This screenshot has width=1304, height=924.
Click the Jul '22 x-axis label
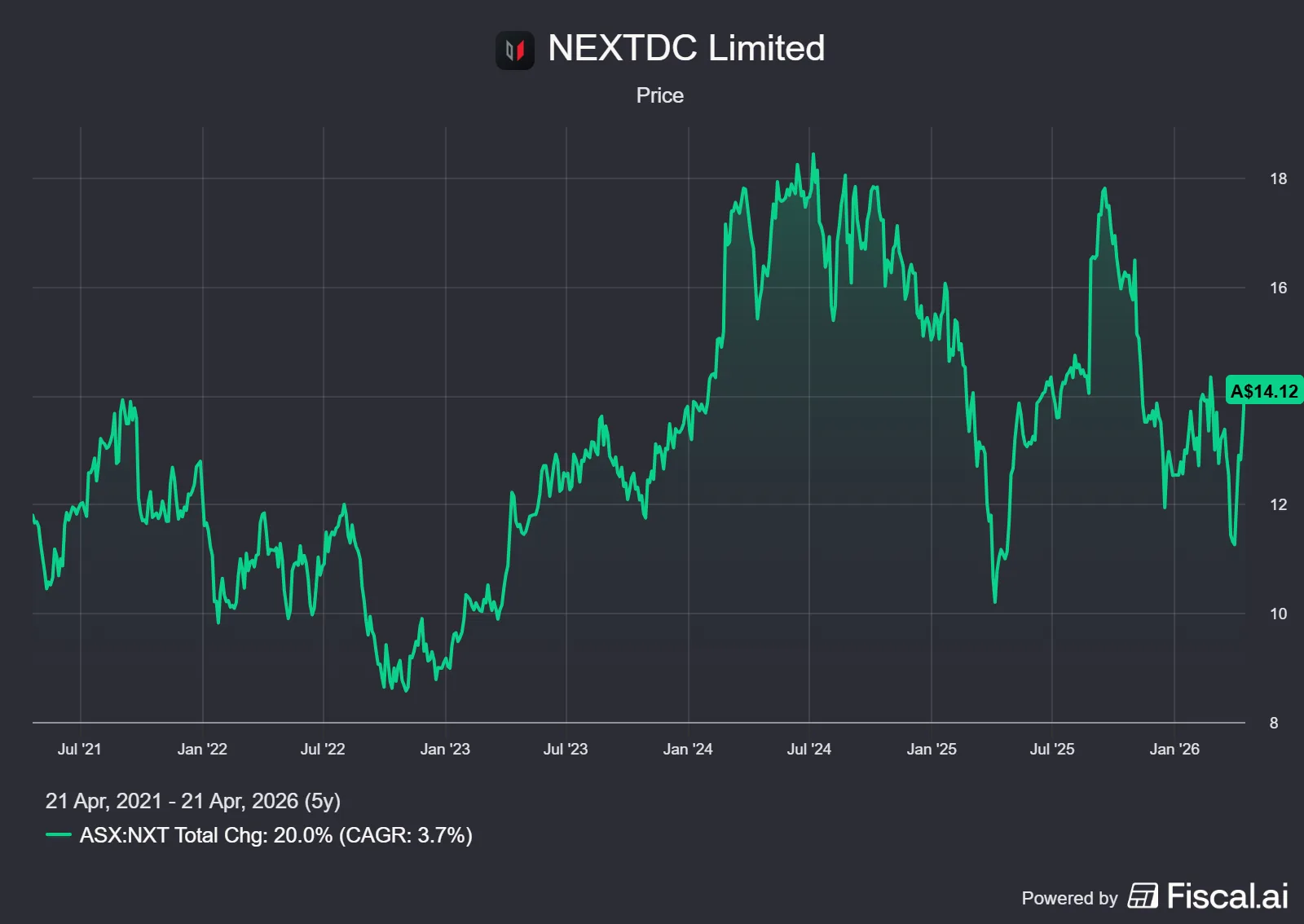[323, 749]
